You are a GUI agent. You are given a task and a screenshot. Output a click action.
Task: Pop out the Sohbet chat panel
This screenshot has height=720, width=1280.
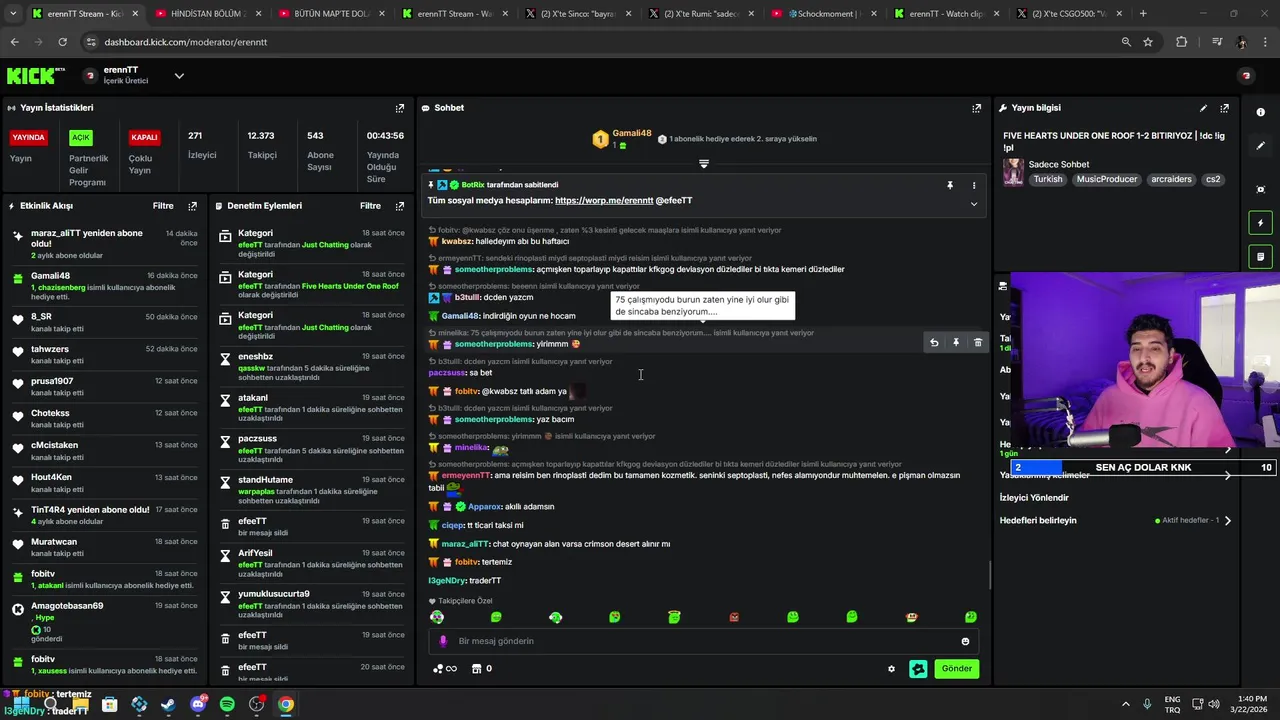977,108
